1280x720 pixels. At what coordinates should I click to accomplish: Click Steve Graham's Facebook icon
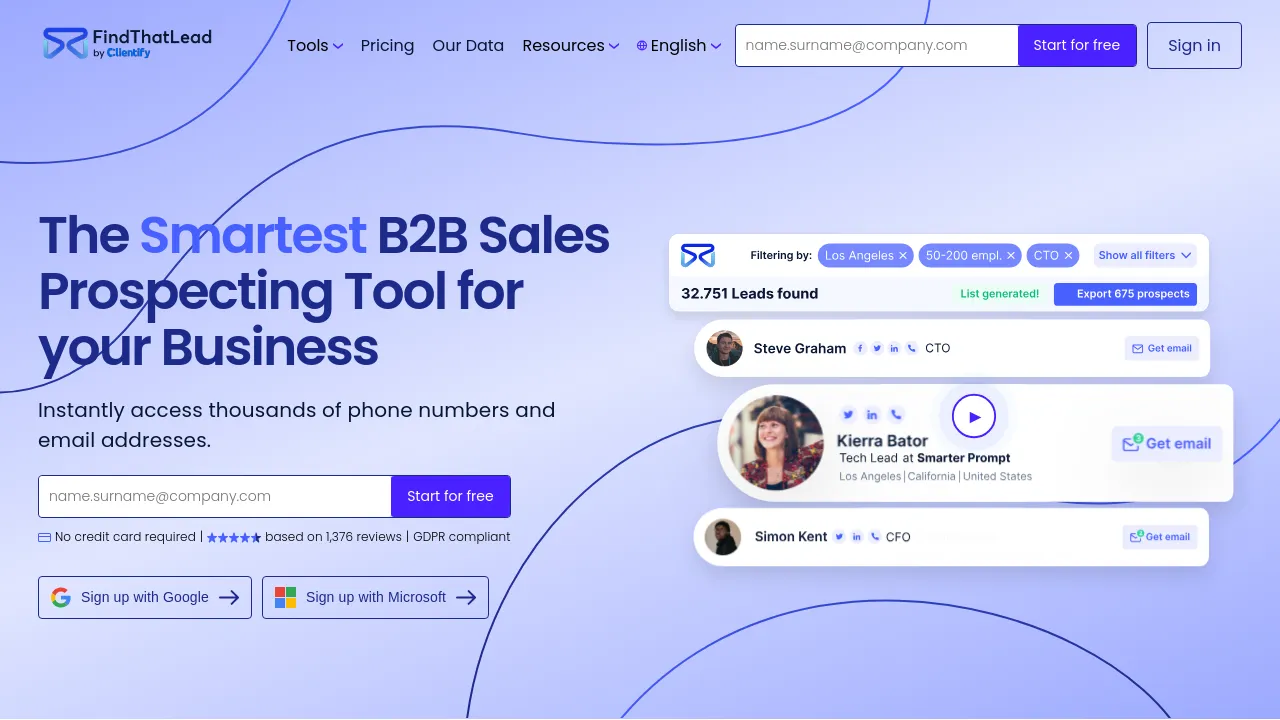point(859,348)
